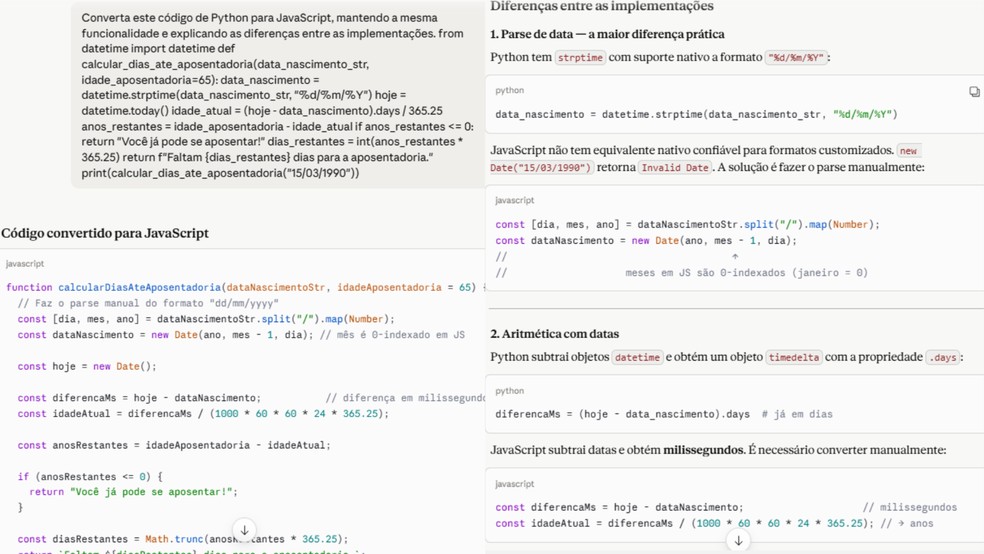Click inline code '"%d/%m/%Y"' after 'formato'
Viewport: 984px width, 554px height.
point(796,58)
